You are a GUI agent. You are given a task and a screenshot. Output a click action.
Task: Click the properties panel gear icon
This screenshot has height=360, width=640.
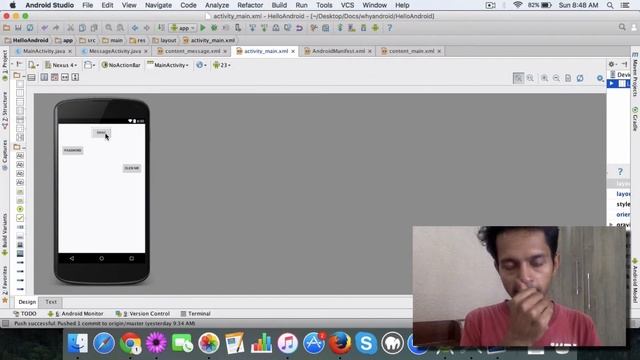[x=611, y=64]
